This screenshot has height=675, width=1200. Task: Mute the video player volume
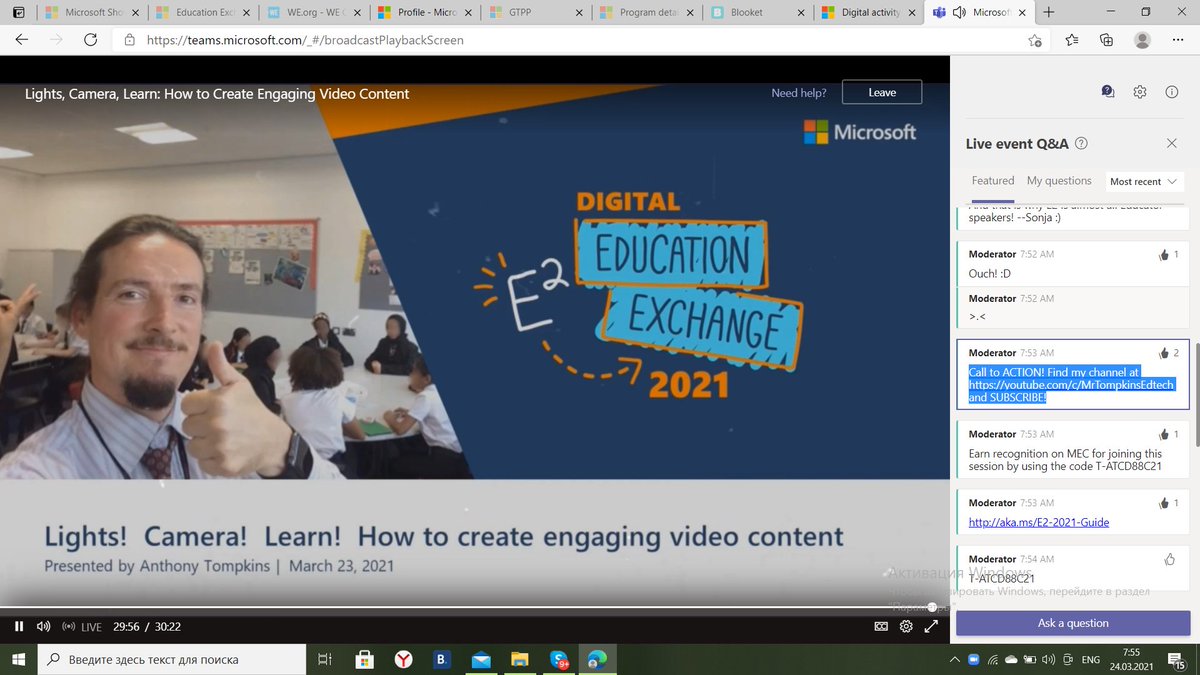coord(43,627)
